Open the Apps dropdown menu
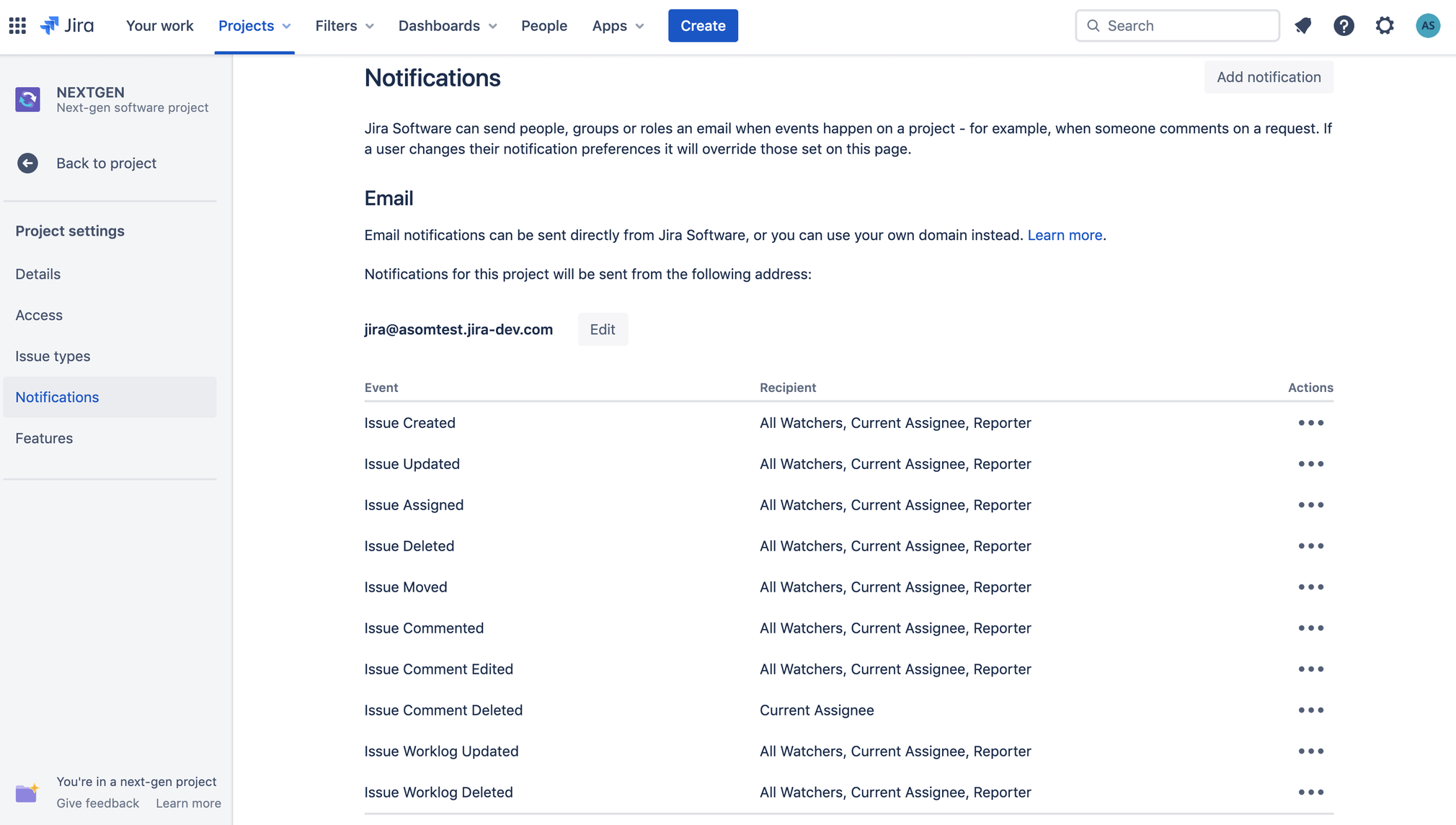The width and height of the screenshot is (1456, 825). (x=618, y=26)
